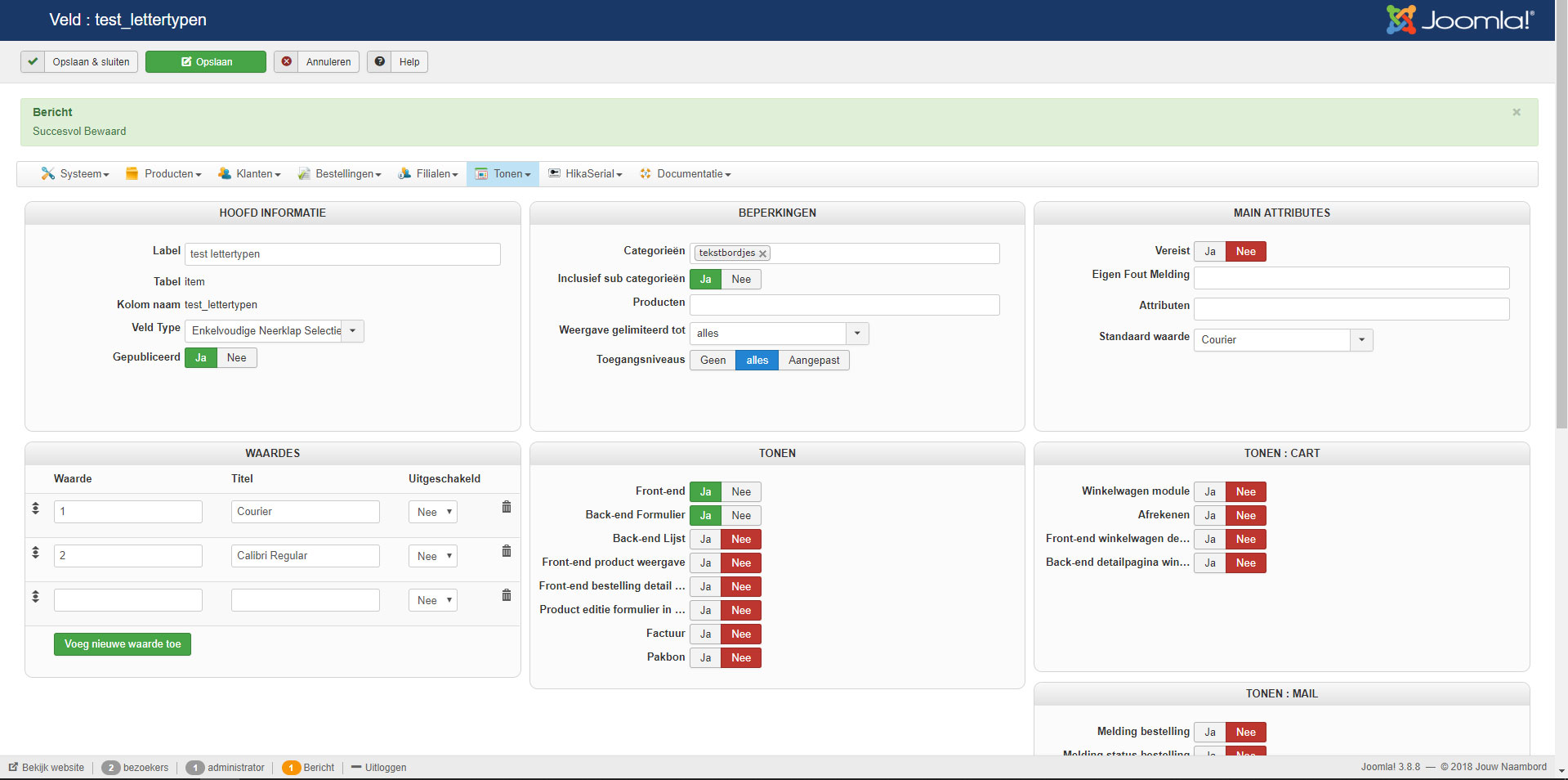Open the Weergave gelimiteerd tot dropdown

click(779, 333)
